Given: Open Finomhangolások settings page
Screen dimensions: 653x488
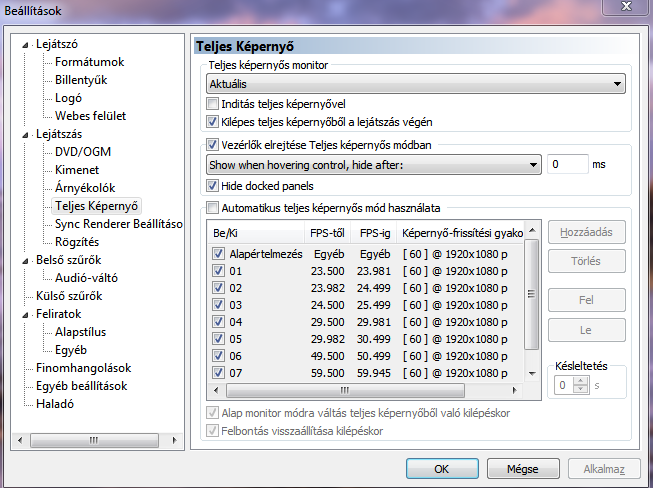Looking at the screenshot, I should 83,368.
